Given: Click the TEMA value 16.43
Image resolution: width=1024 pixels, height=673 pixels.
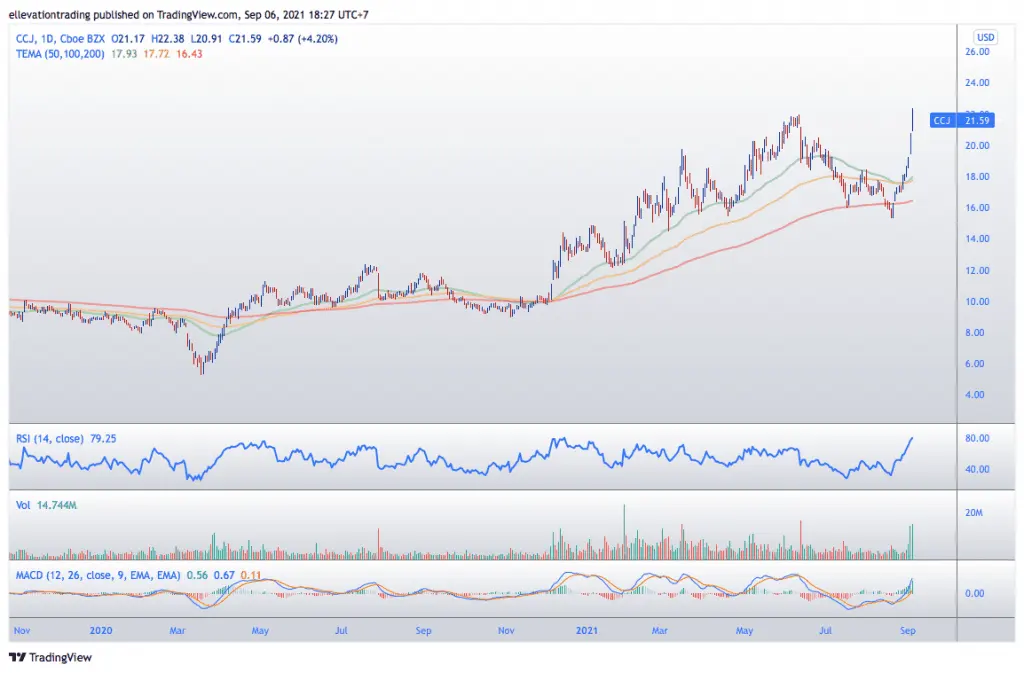Looking at the screenshot, I should 189,54.
